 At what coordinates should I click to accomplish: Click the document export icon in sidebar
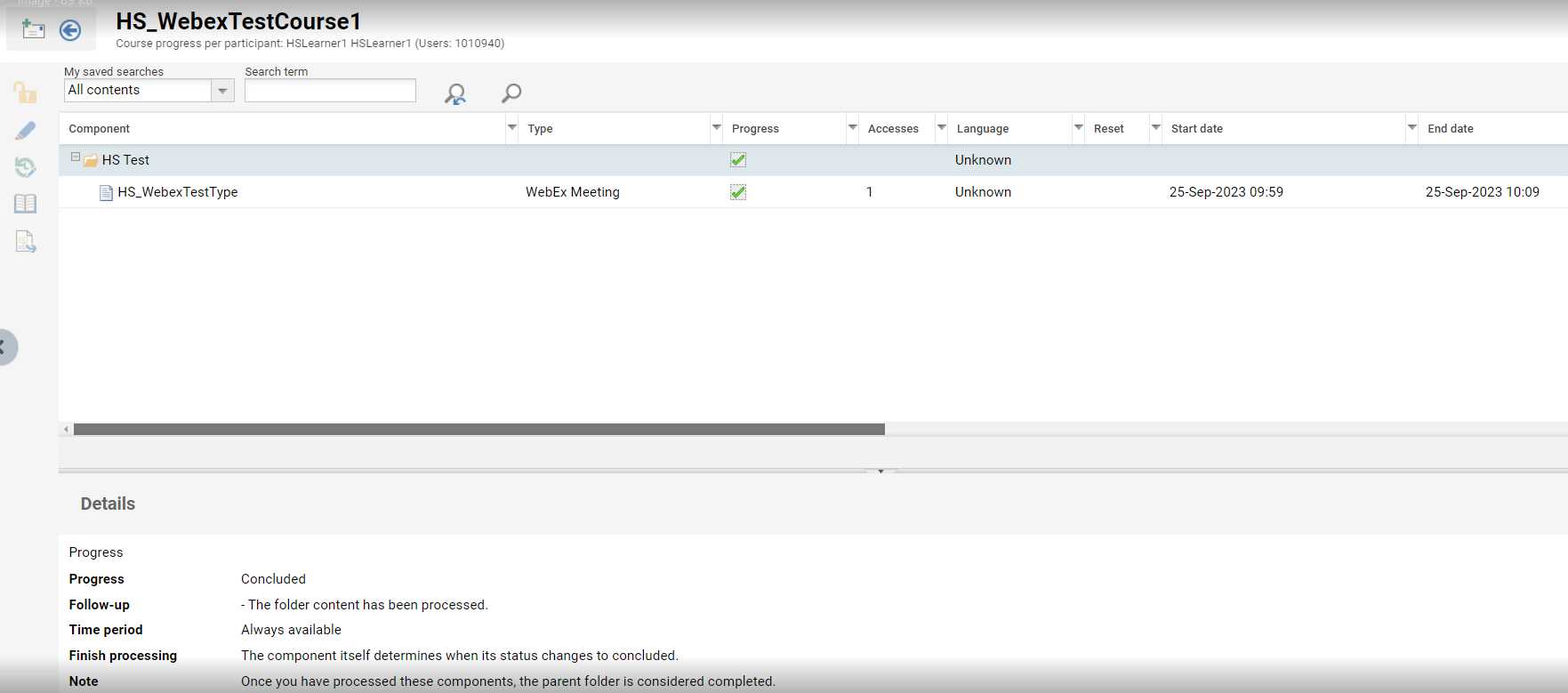[x=25, y=241]
